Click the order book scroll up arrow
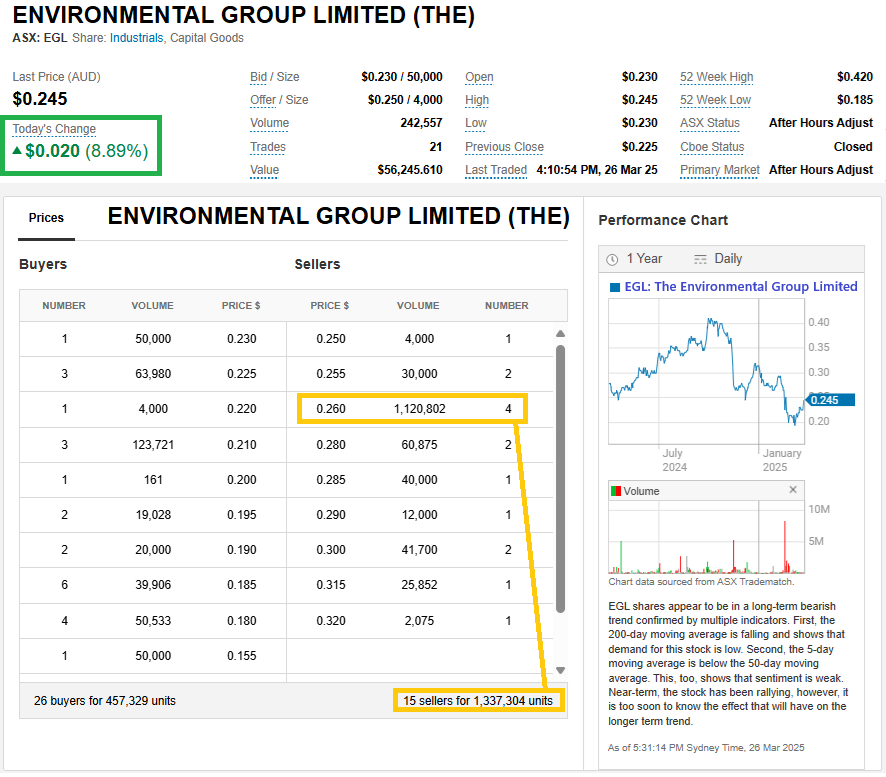 (561, 334)
